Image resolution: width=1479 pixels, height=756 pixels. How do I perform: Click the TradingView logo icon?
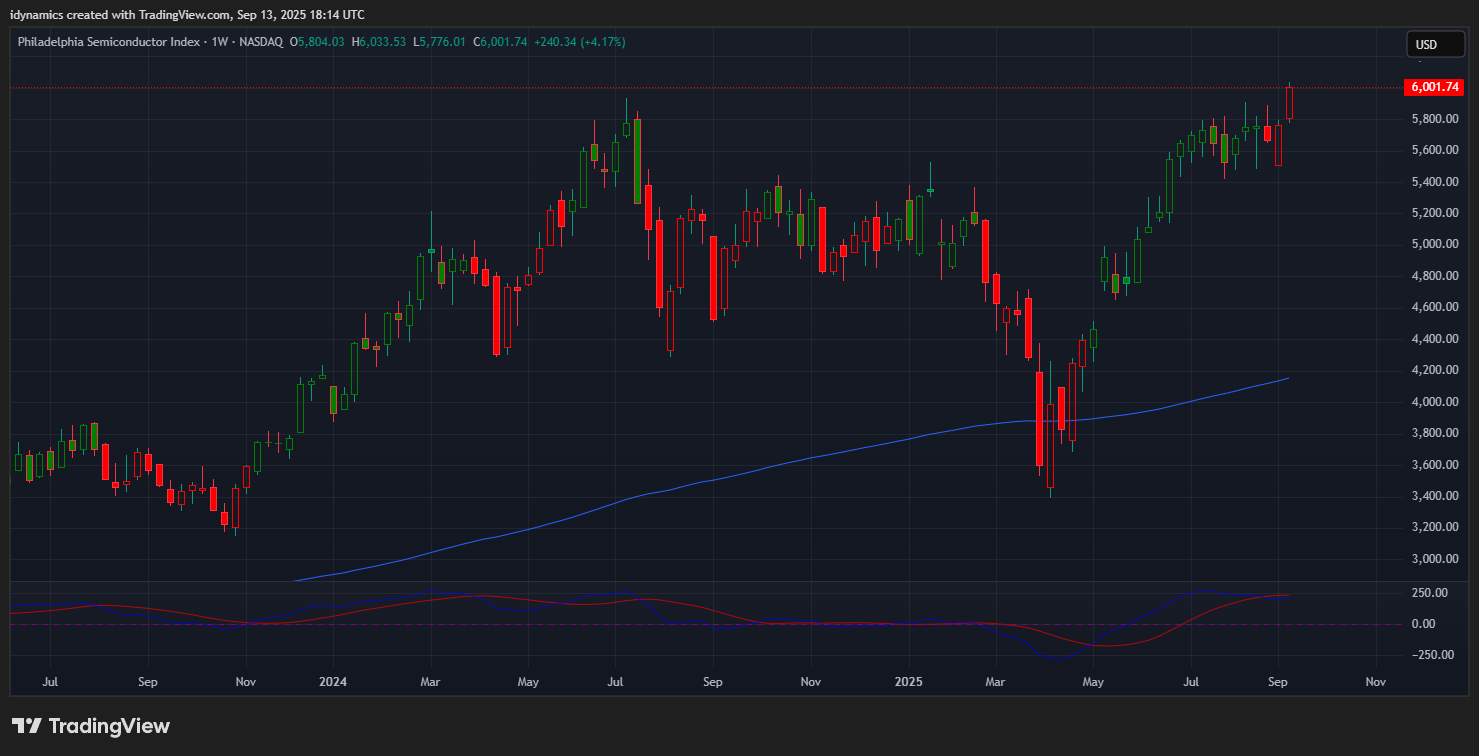[26, 726]
